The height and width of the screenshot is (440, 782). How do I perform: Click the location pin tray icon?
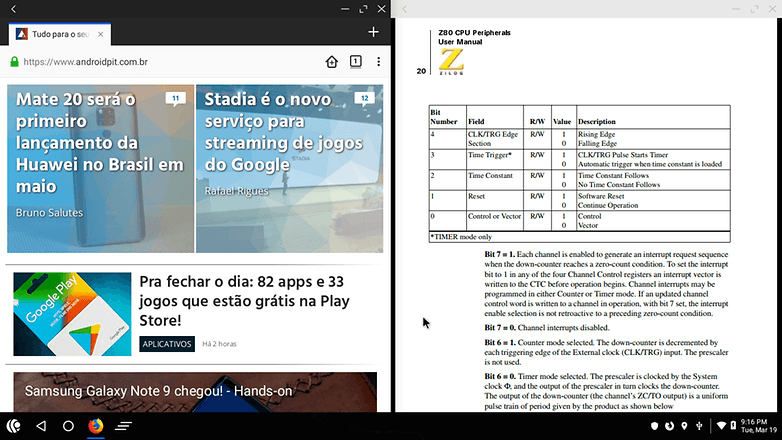(684, 426)
